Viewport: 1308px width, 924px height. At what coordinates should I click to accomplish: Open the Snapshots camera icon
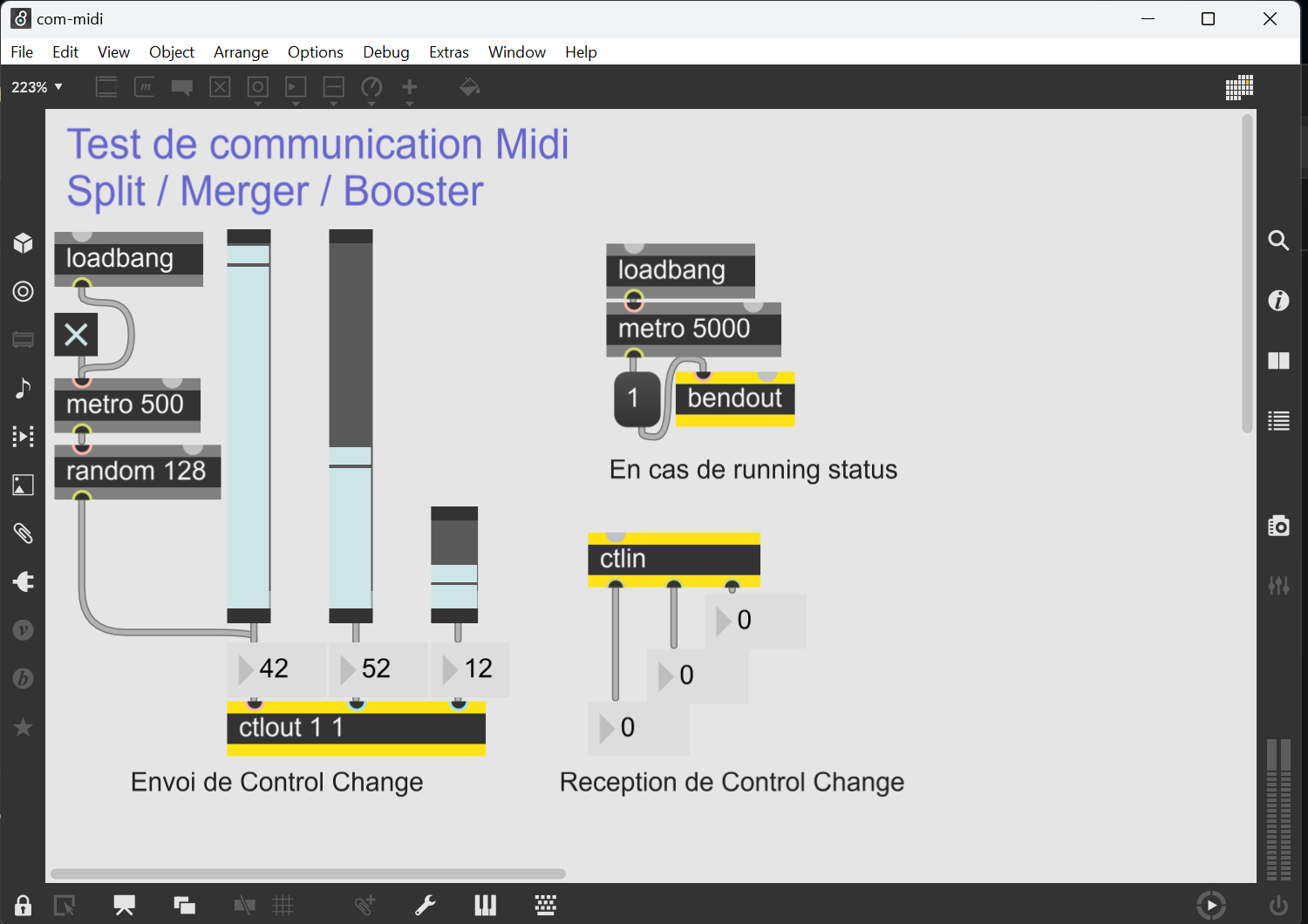tap(1278, 526)
